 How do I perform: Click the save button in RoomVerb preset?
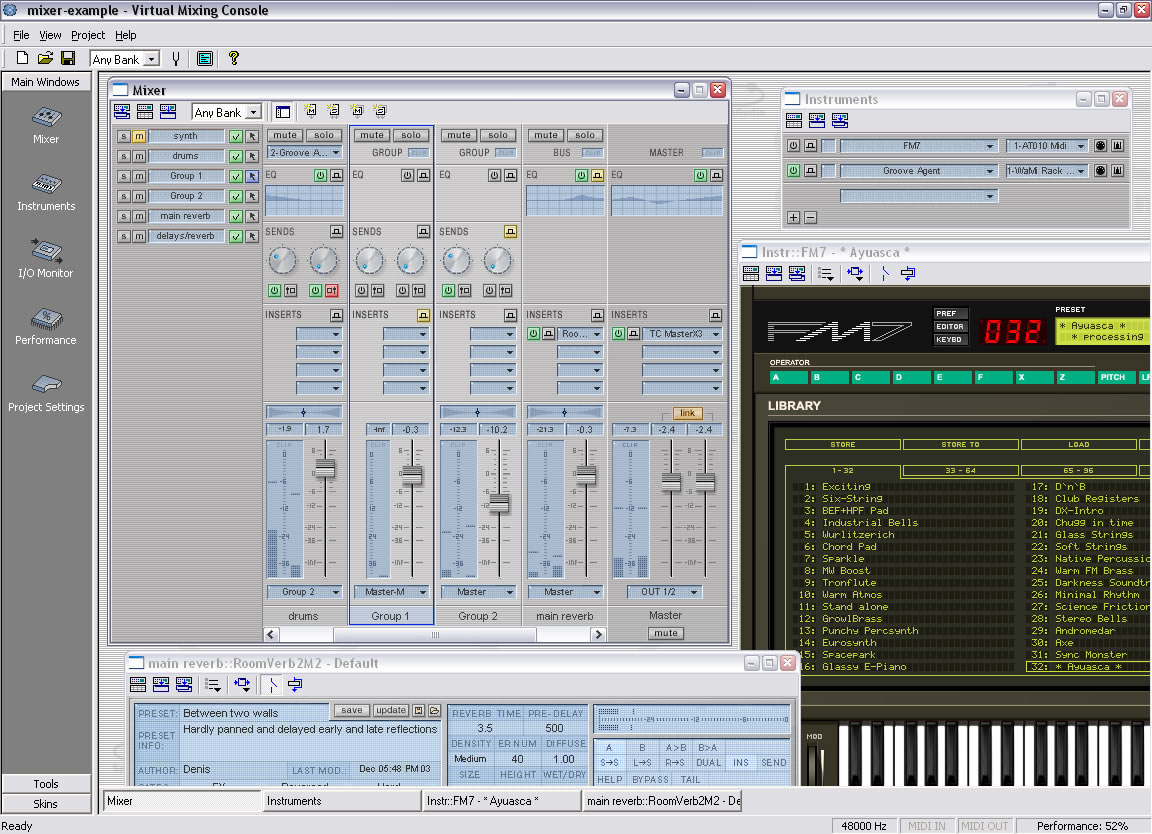click(x=351, y=711)
